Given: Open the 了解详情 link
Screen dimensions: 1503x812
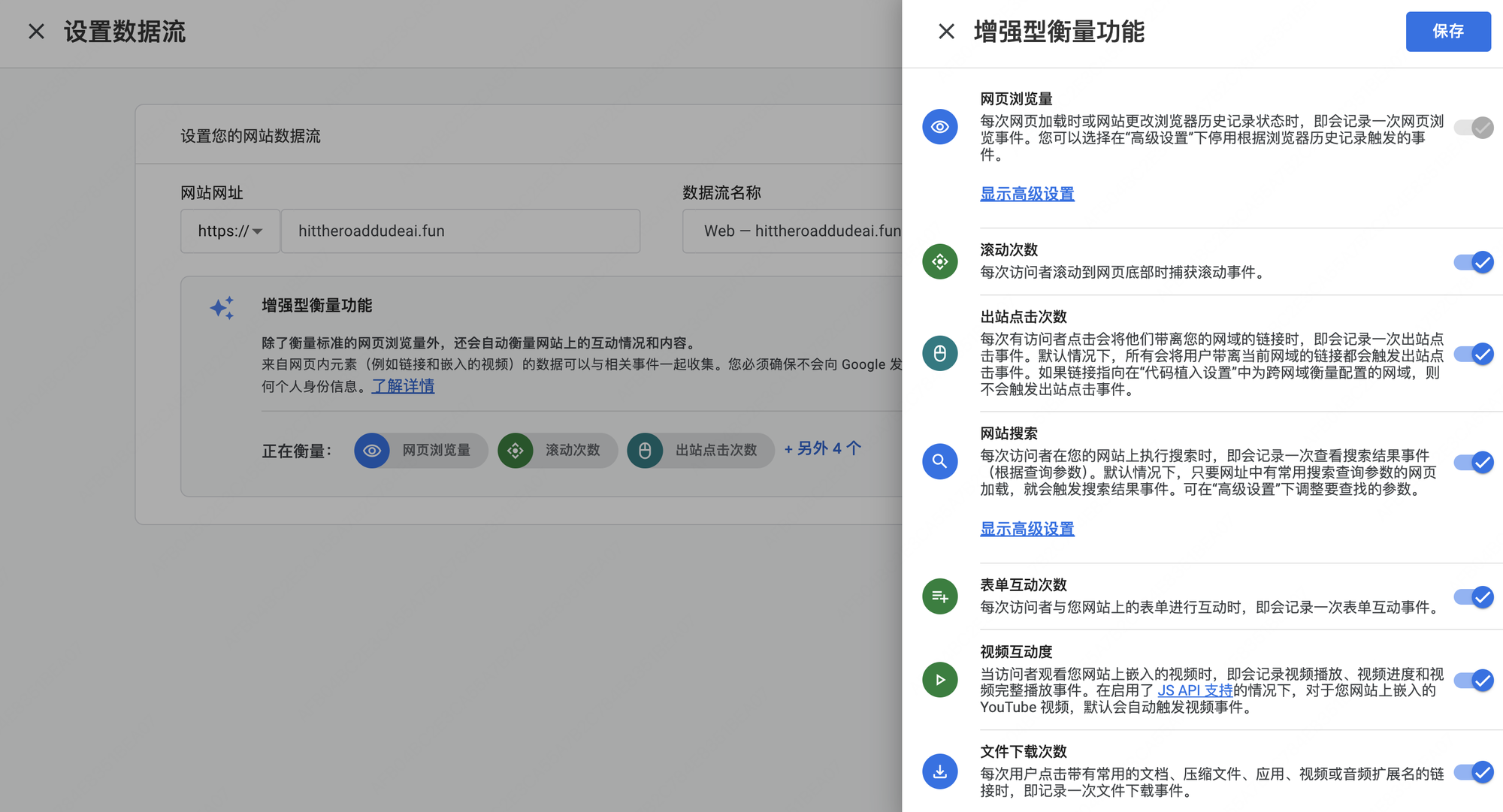Looking at the screenshot, I should tap(403, 386).
